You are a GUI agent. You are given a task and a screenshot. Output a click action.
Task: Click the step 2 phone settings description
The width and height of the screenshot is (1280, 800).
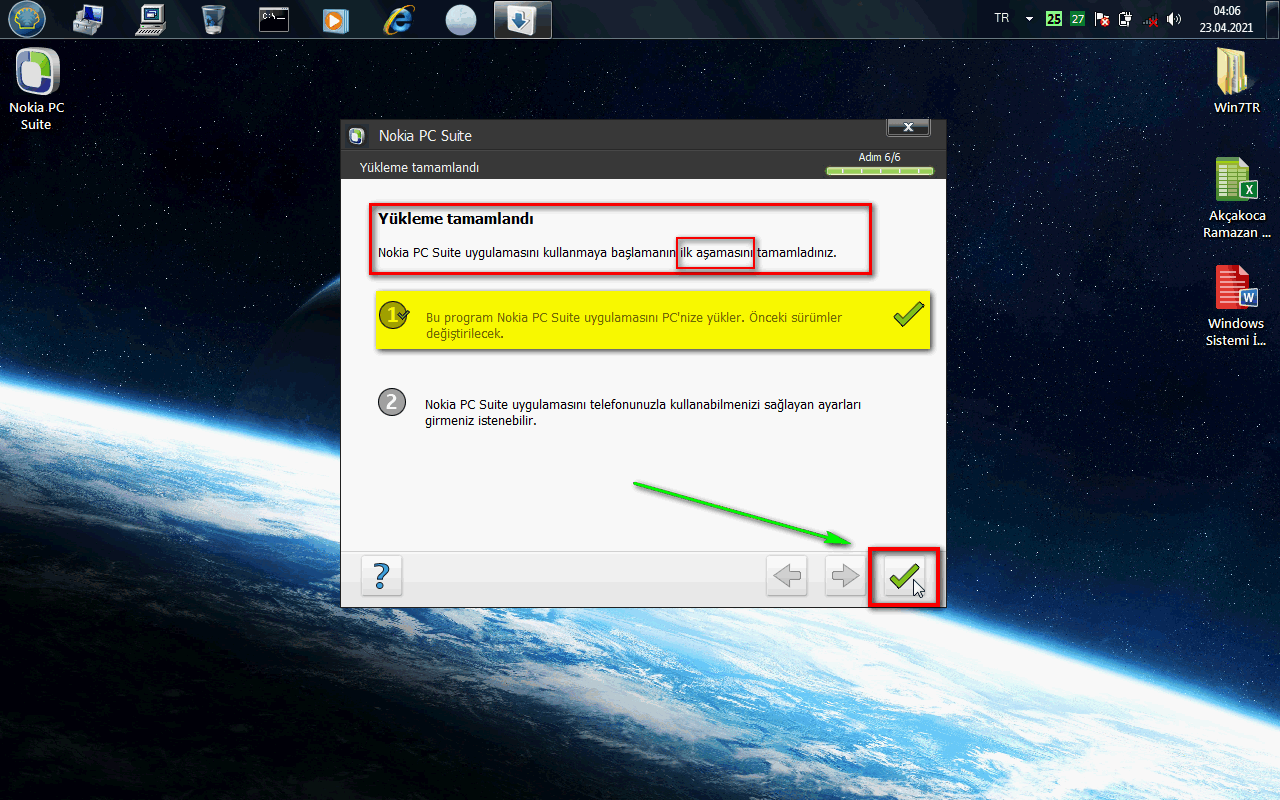(643, 413)
